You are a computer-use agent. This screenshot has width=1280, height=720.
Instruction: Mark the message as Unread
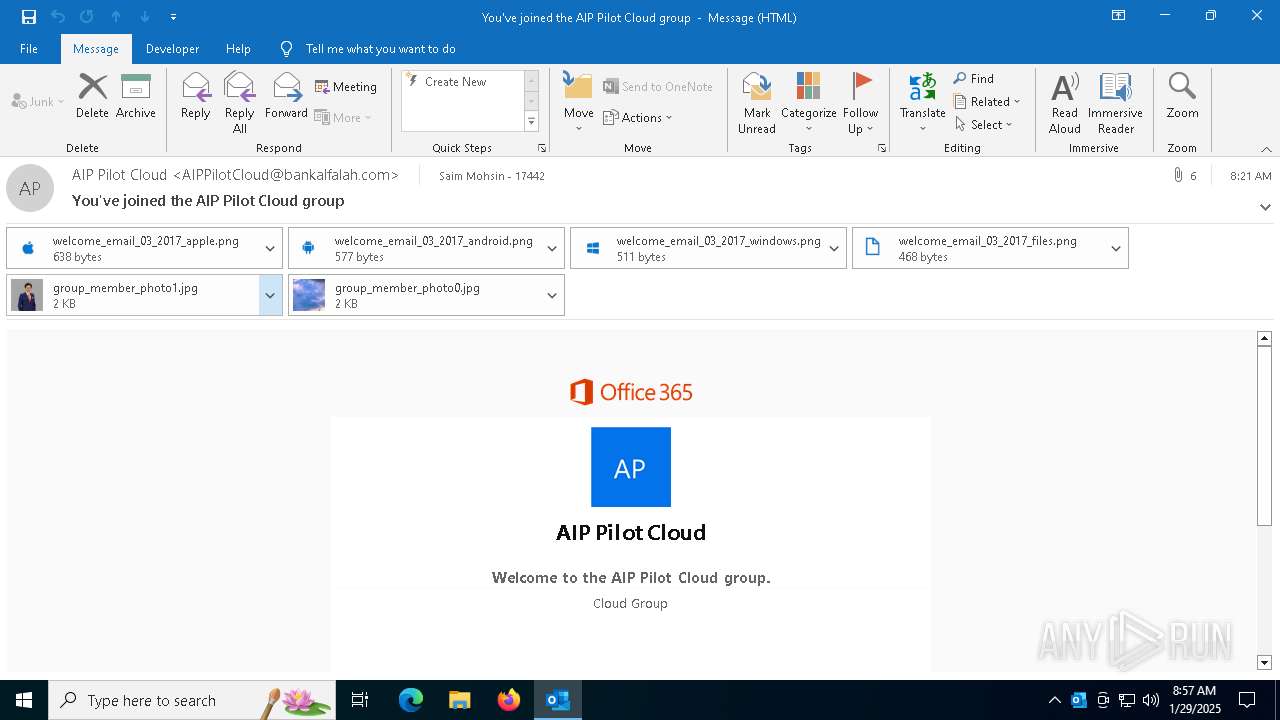pos(757,103)
